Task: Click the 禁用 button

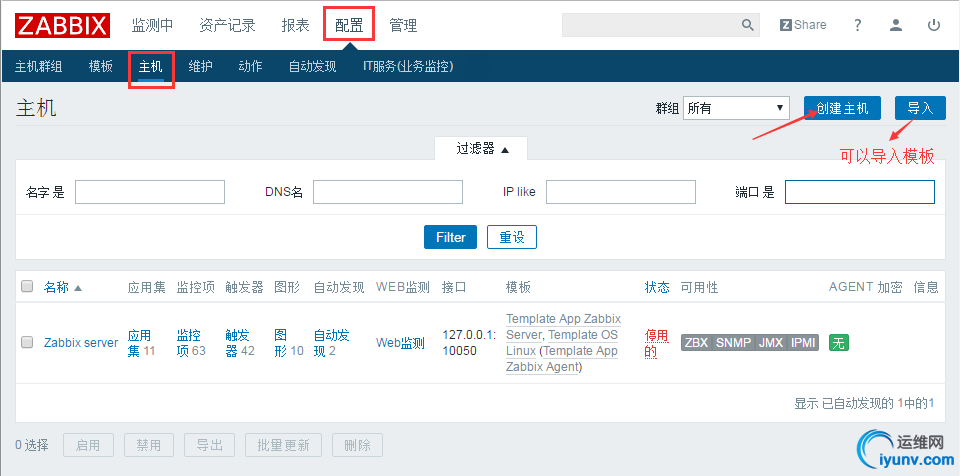Action: (x=149, y=445)
